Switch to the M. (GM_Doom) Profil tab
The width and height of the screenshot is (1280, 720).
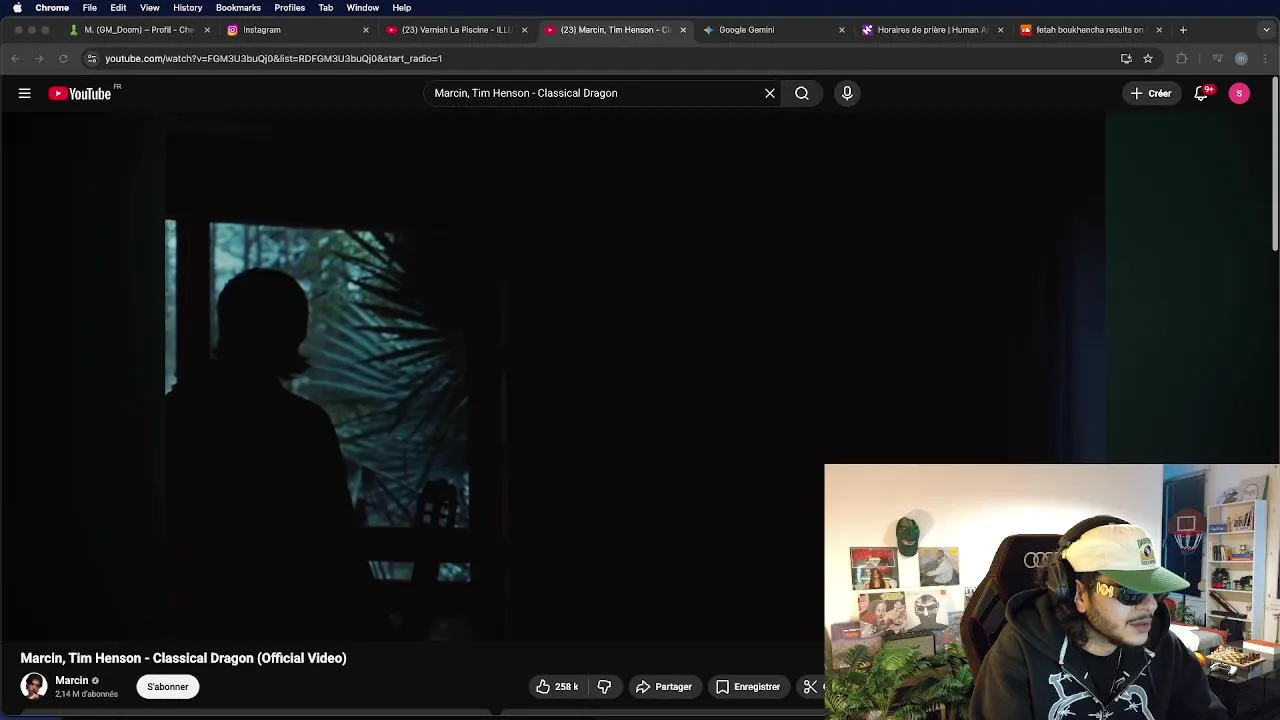click(139, 30)
